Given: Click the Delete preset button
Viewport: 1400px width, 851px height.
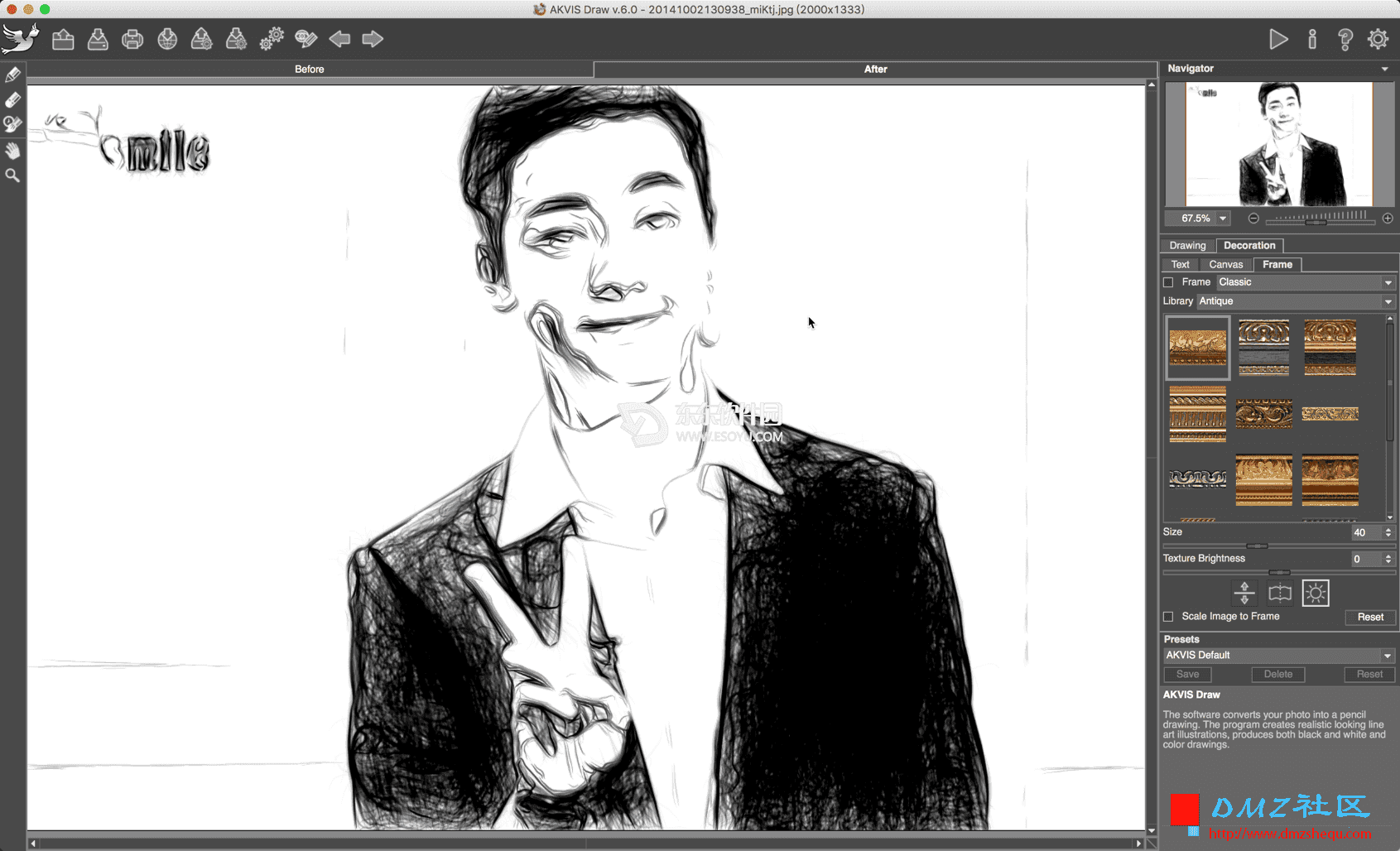Looking at the screenshot, I should click(x=1278, y=675).
